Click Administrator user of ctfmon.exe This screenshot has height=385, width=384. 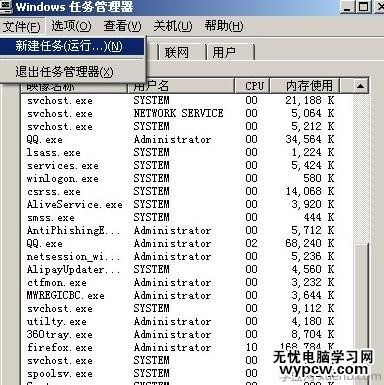(172, 282)
